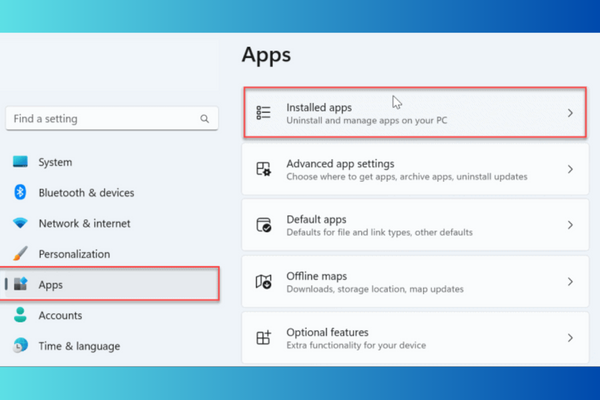Click the Personalization paintbrush icon
The image size is (600, 400).
point(20,253)
